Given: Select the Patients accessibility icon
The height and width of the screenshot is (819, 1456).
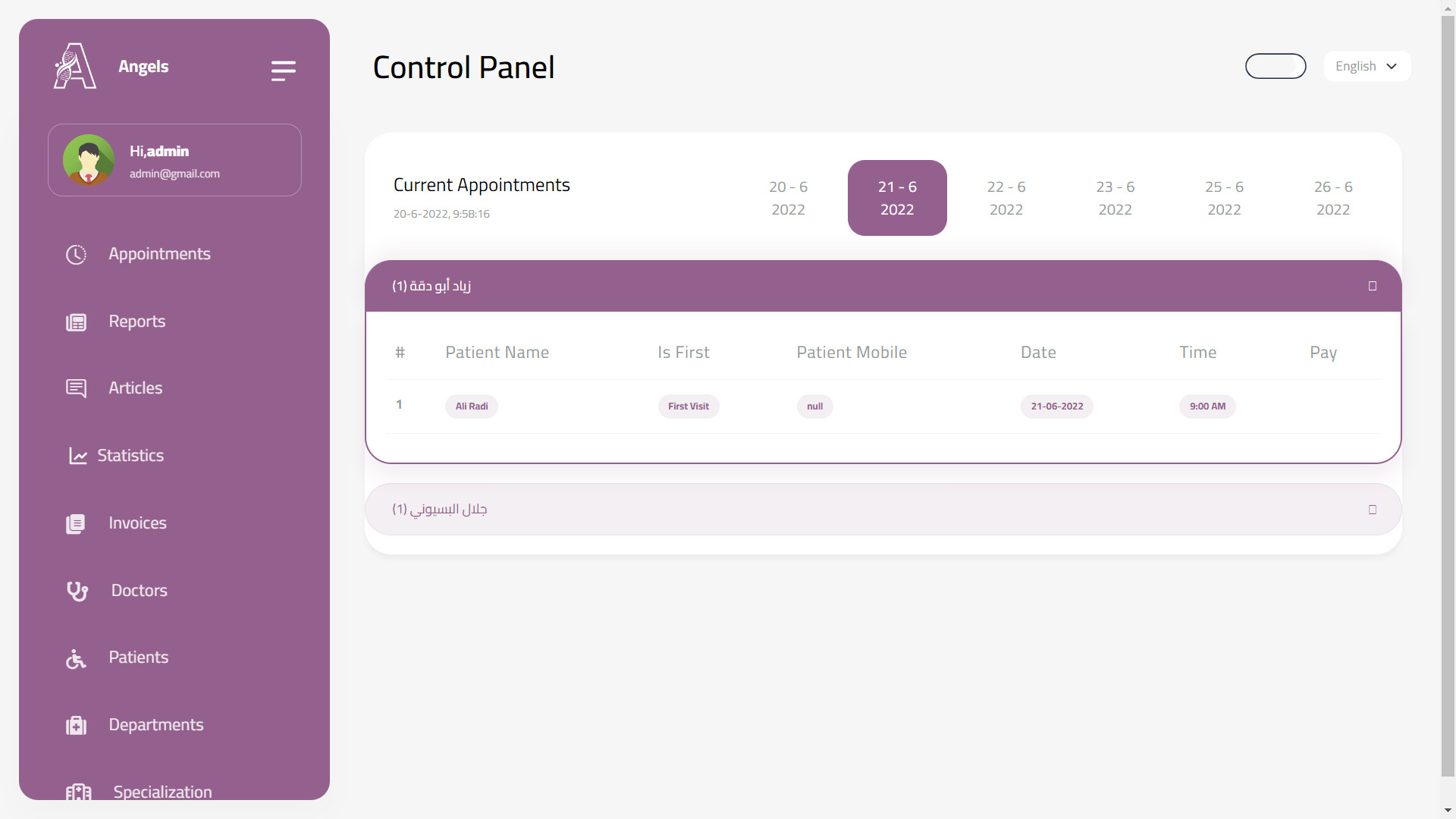Looking at the screenshot, I should [77, 658].
